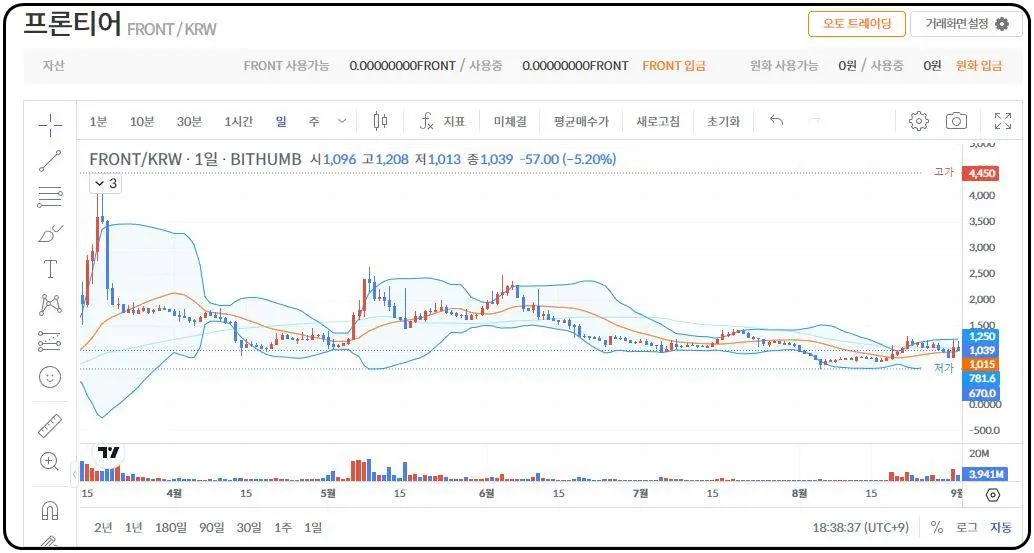This screenshot has width=1034, height=553.
Task: Click the 4,450 high price label
Action: 981,173
